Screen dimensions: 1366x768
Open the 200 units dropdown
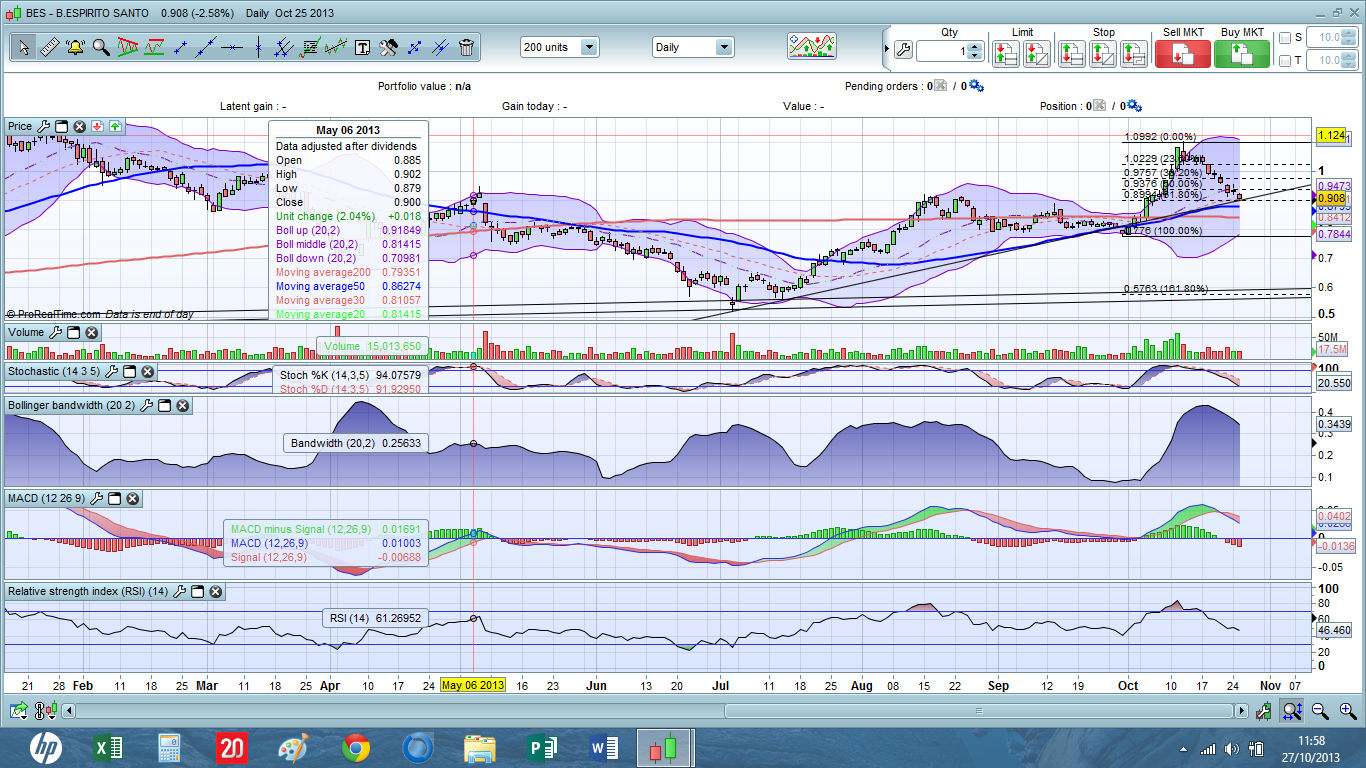[x=589, y=47]
